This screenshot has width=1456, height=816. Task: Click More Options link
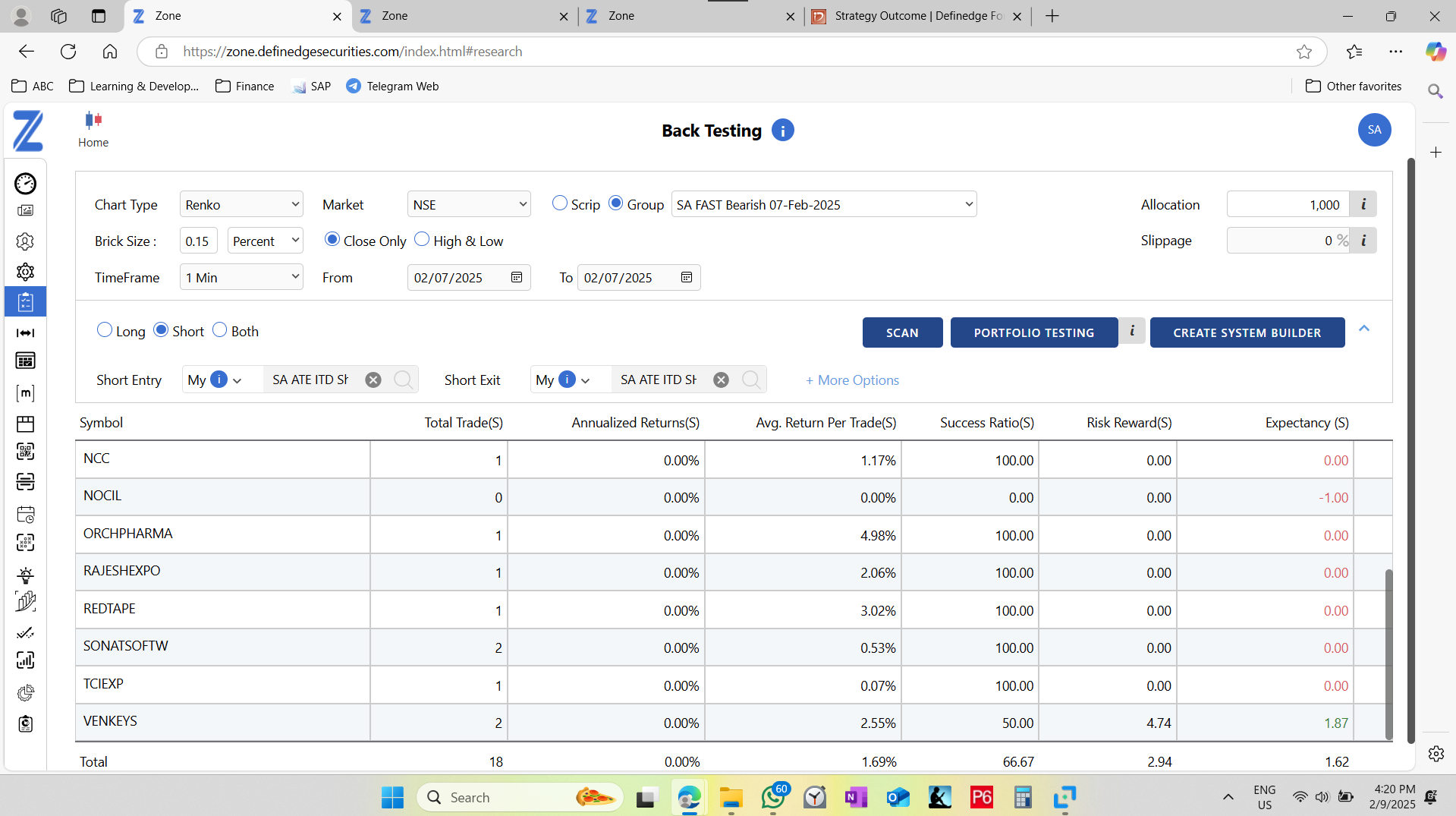(x=852, y=380)
